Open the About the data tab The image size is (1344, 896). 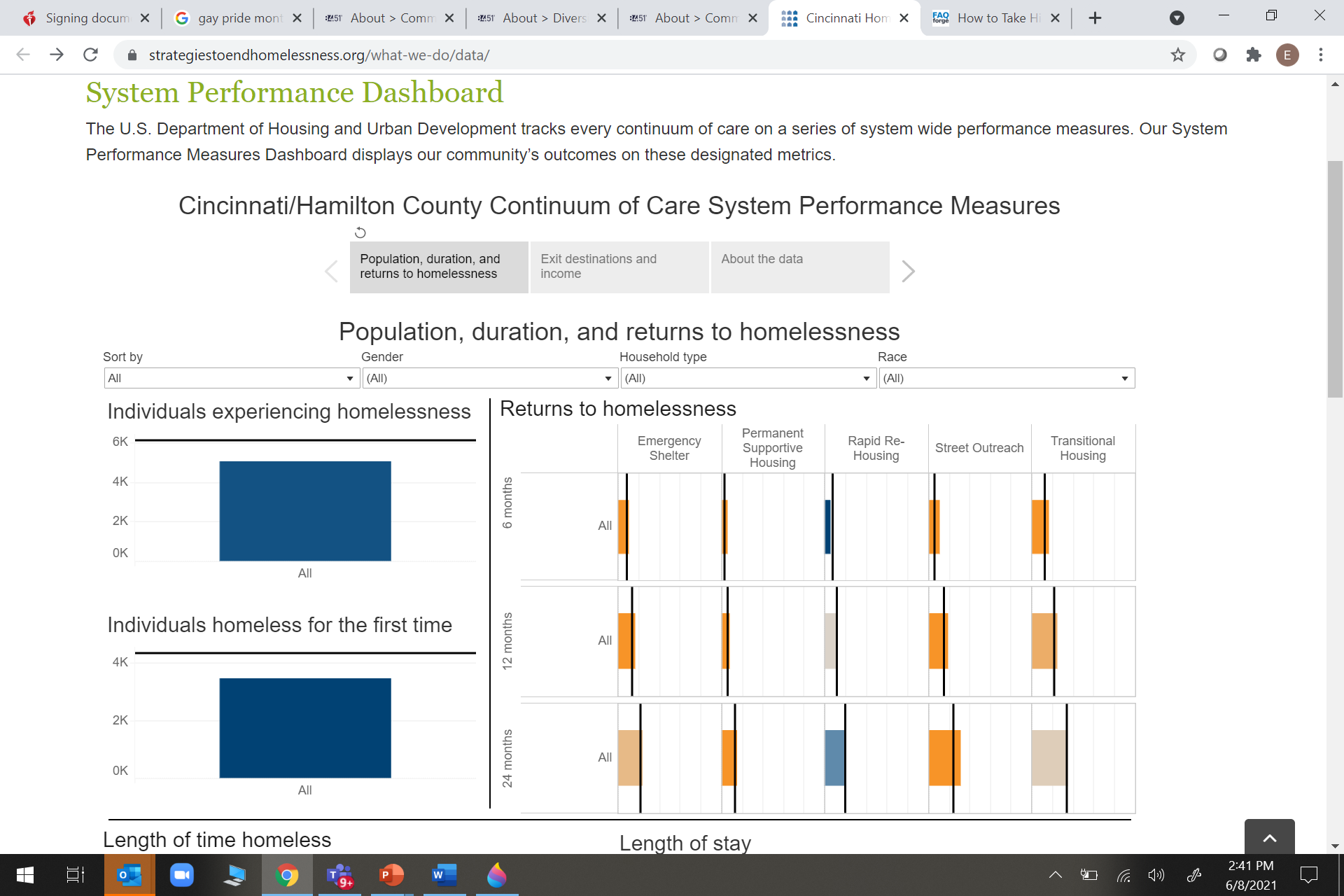click(x=799, y=267)
